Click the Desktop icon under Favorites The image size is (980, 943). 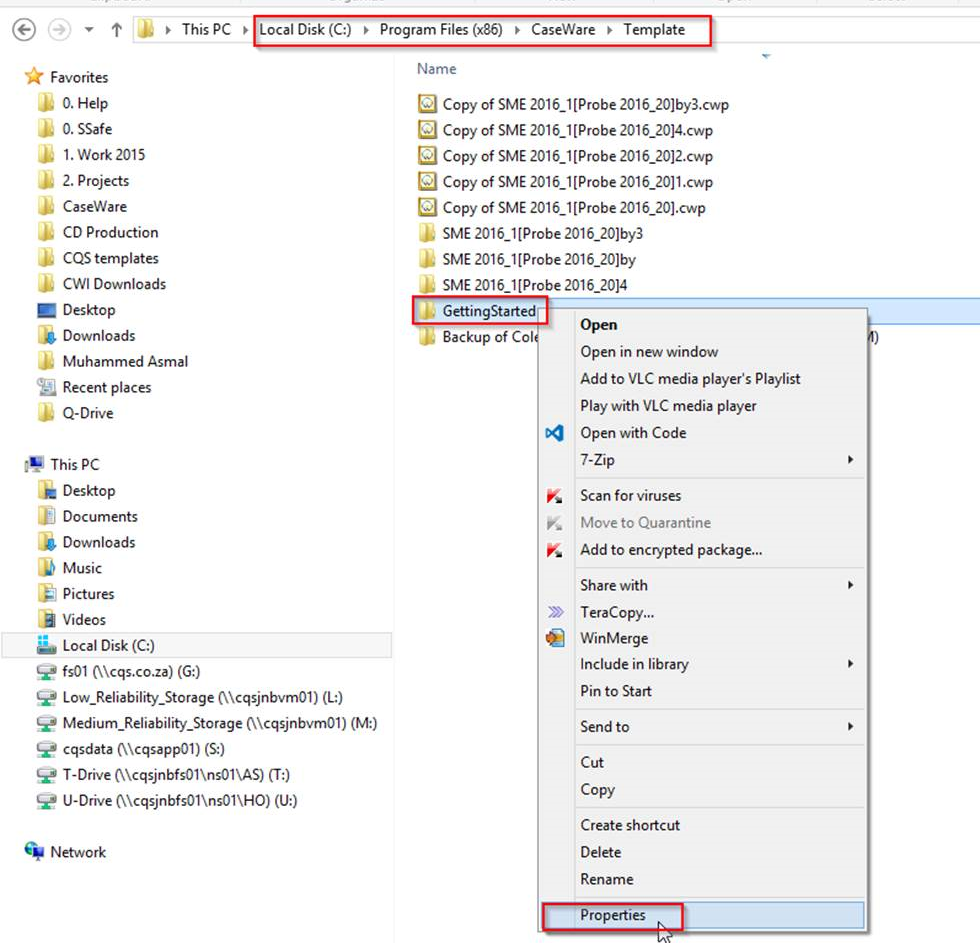[46, 310]
